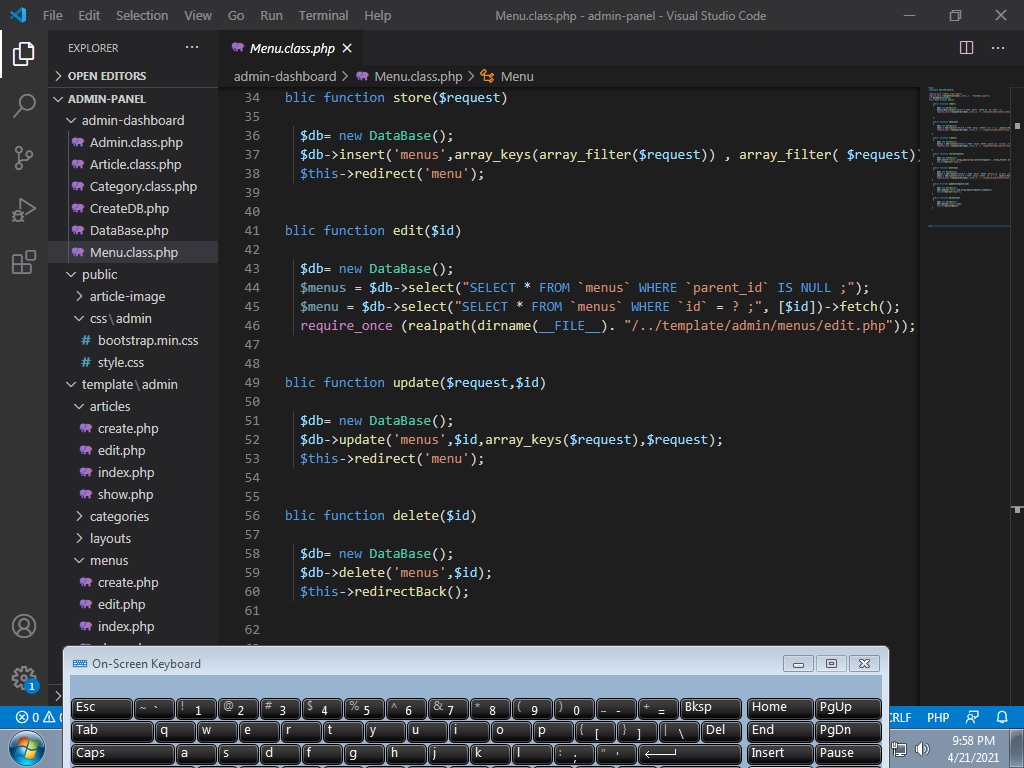The height and width of the screenshot is (768, 1024).
Task: Open the Accounts menu icon
Action: coord(24,626)
